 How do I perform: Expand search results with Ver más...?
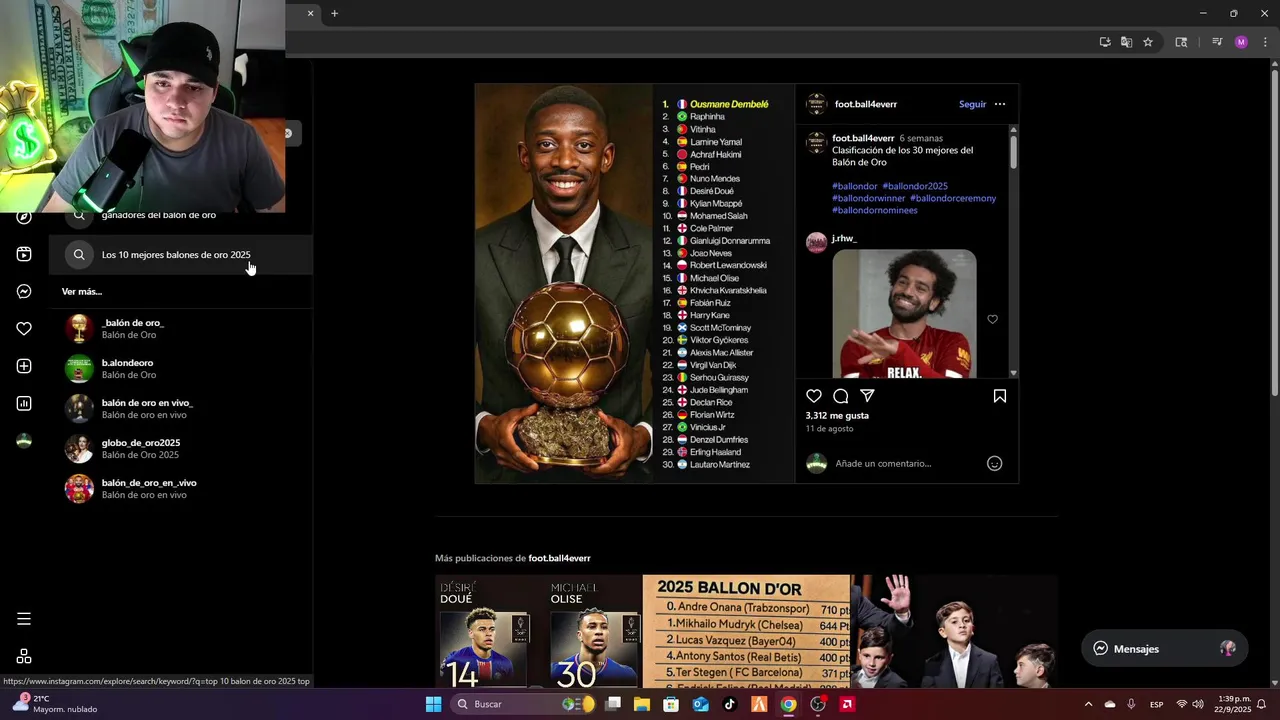82,292
